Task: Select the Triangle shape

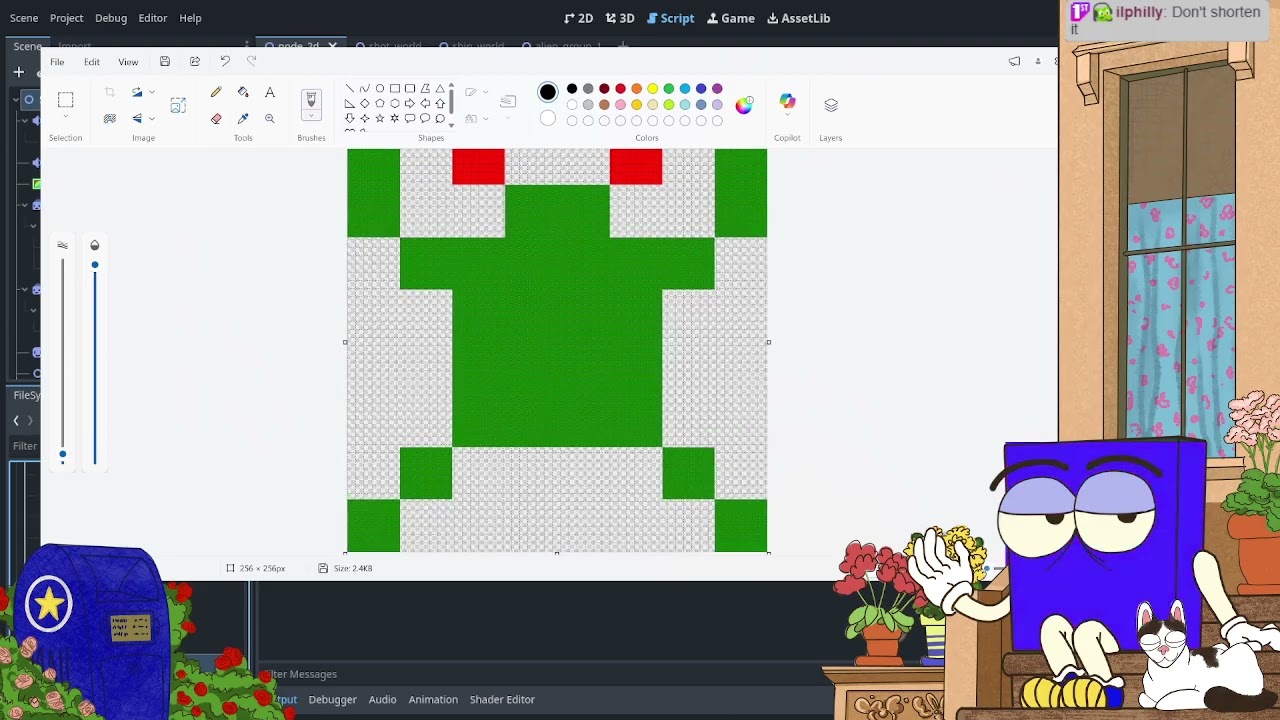Action: [440, 88]
